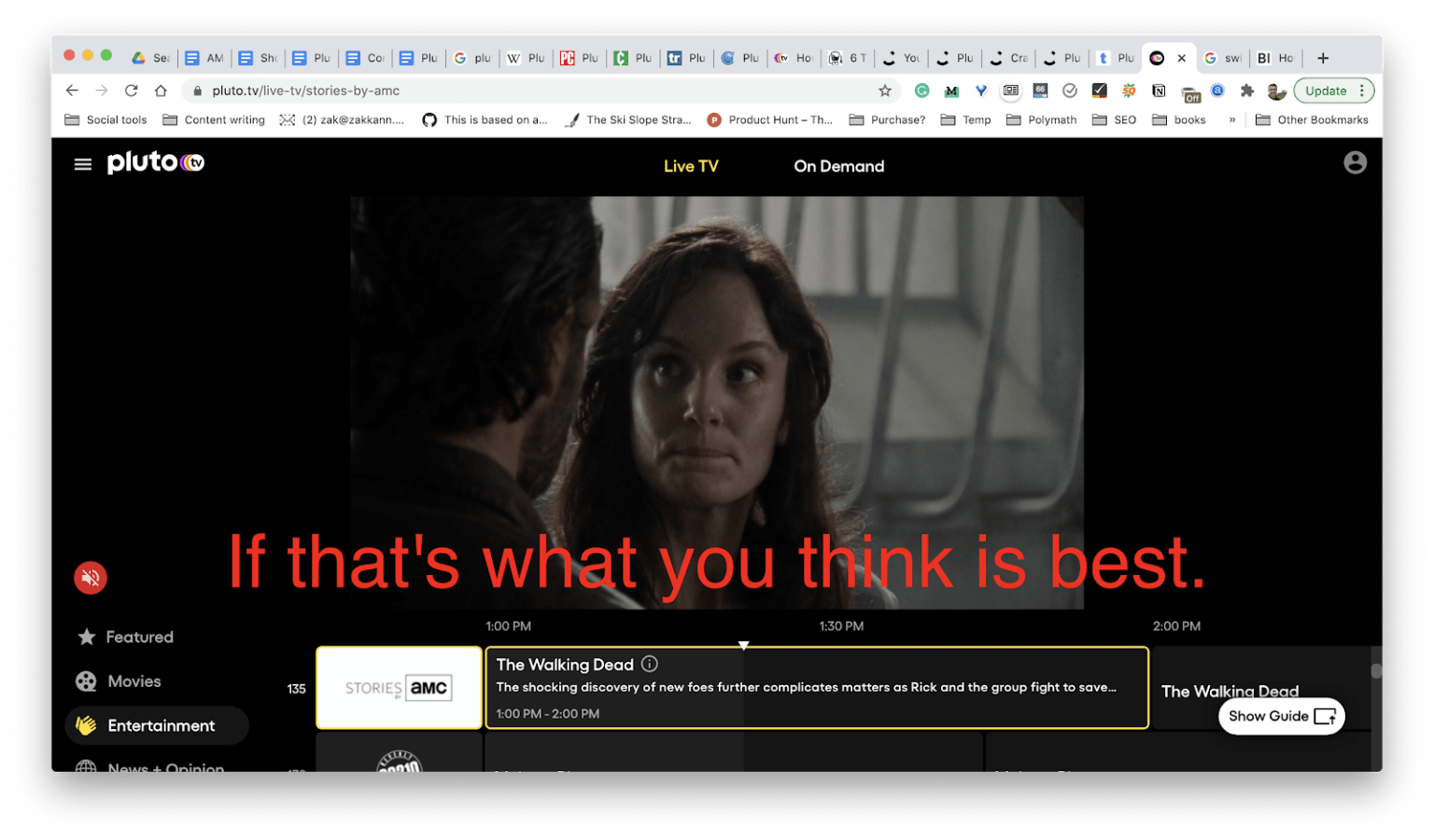Open the SQ extension icon

point(1129,91)
